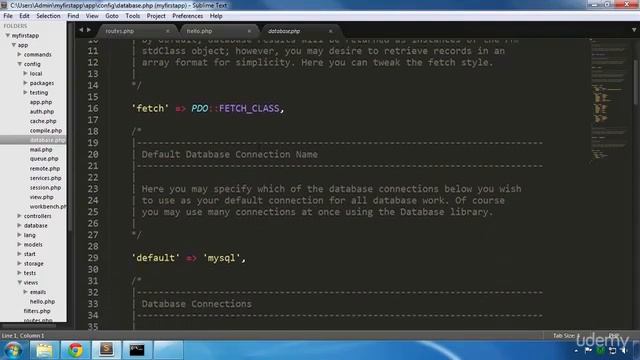Viewport: 640px width, 360px height.
Task: Collapse the config folder
Action: [19, 64]
